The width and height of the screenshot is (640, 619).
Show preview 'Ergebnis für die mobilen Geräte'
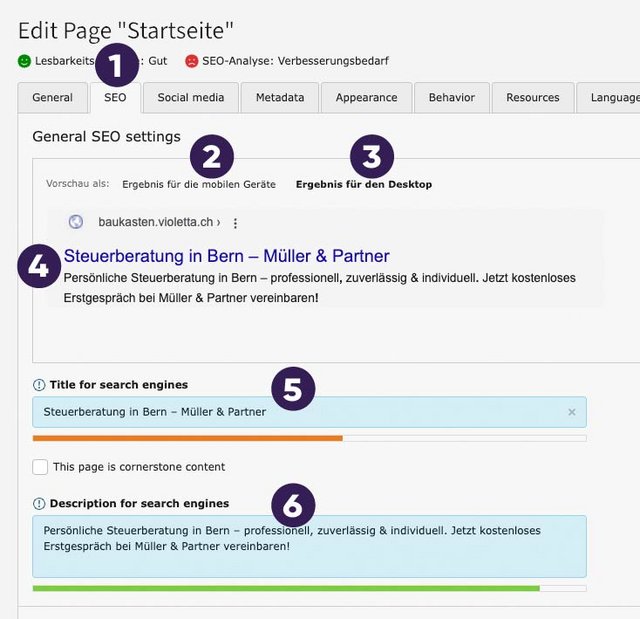tap(199, 185)
